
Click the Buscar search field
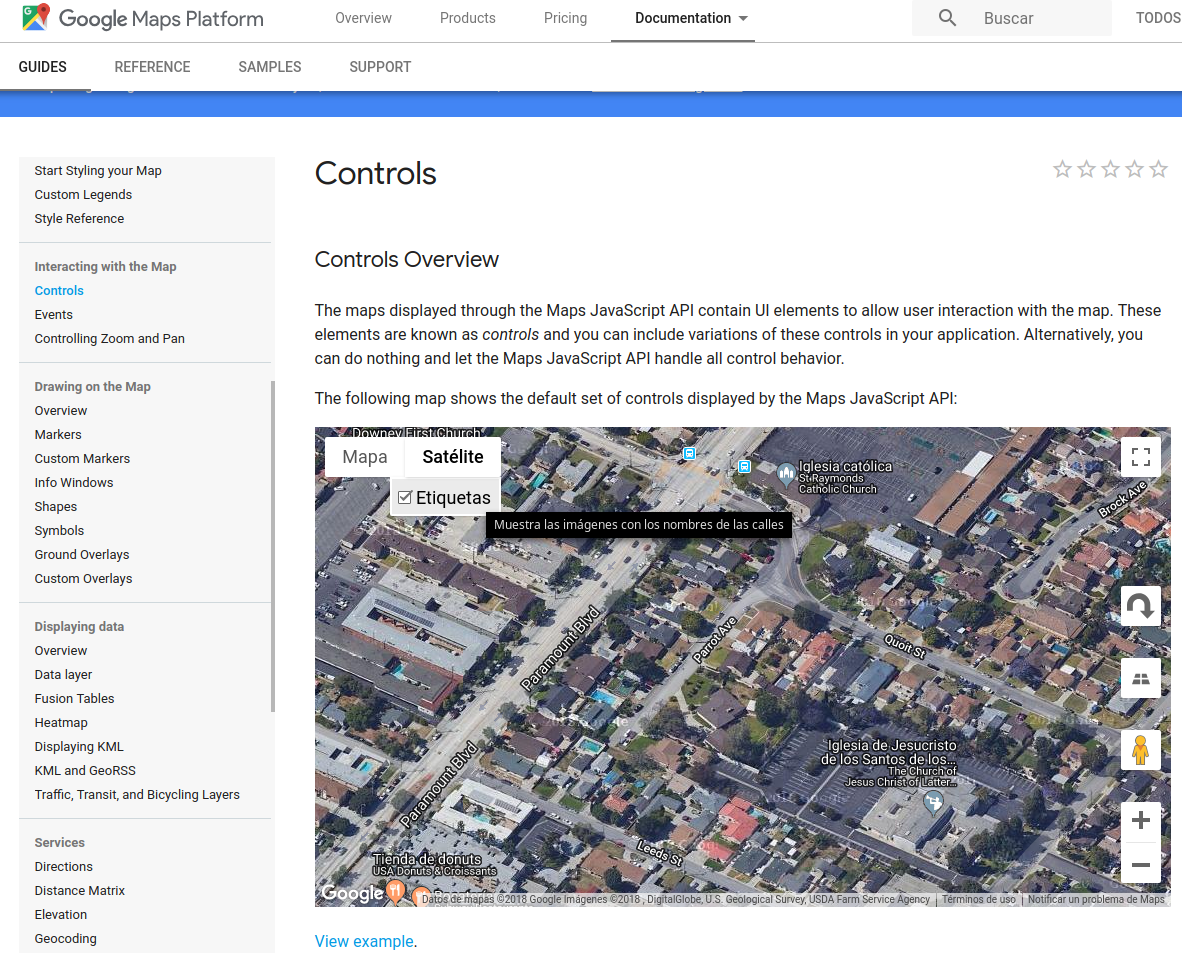tap(1040, 18)
